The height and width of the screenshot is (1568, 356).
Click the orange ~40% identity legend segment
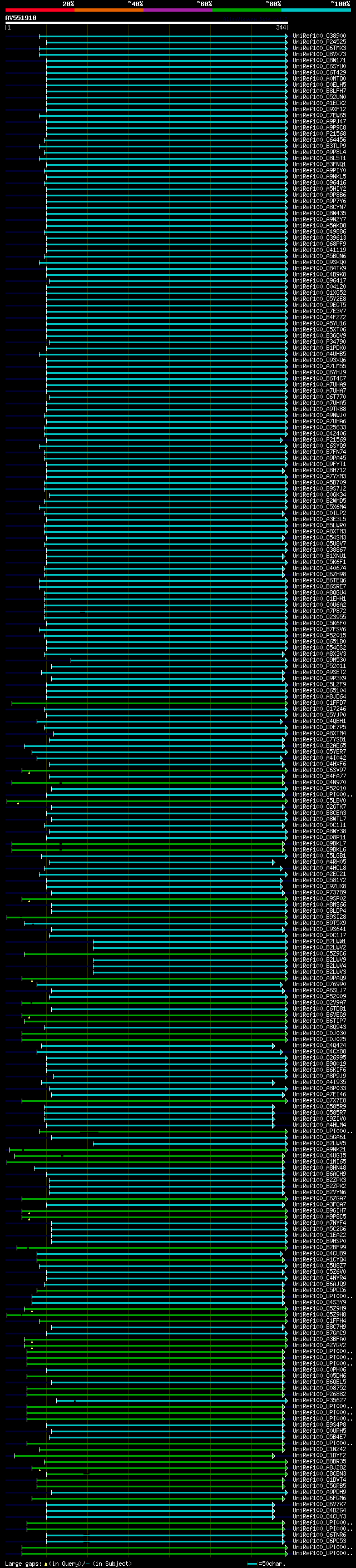tap(109, 10)
